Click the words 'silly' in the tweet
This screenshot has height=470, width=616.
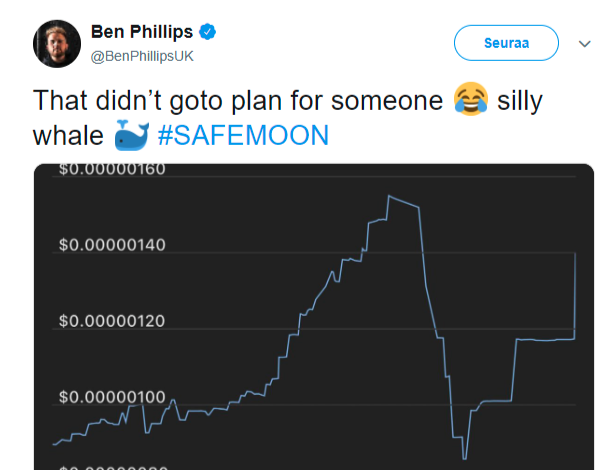click(x=520, y=100)
